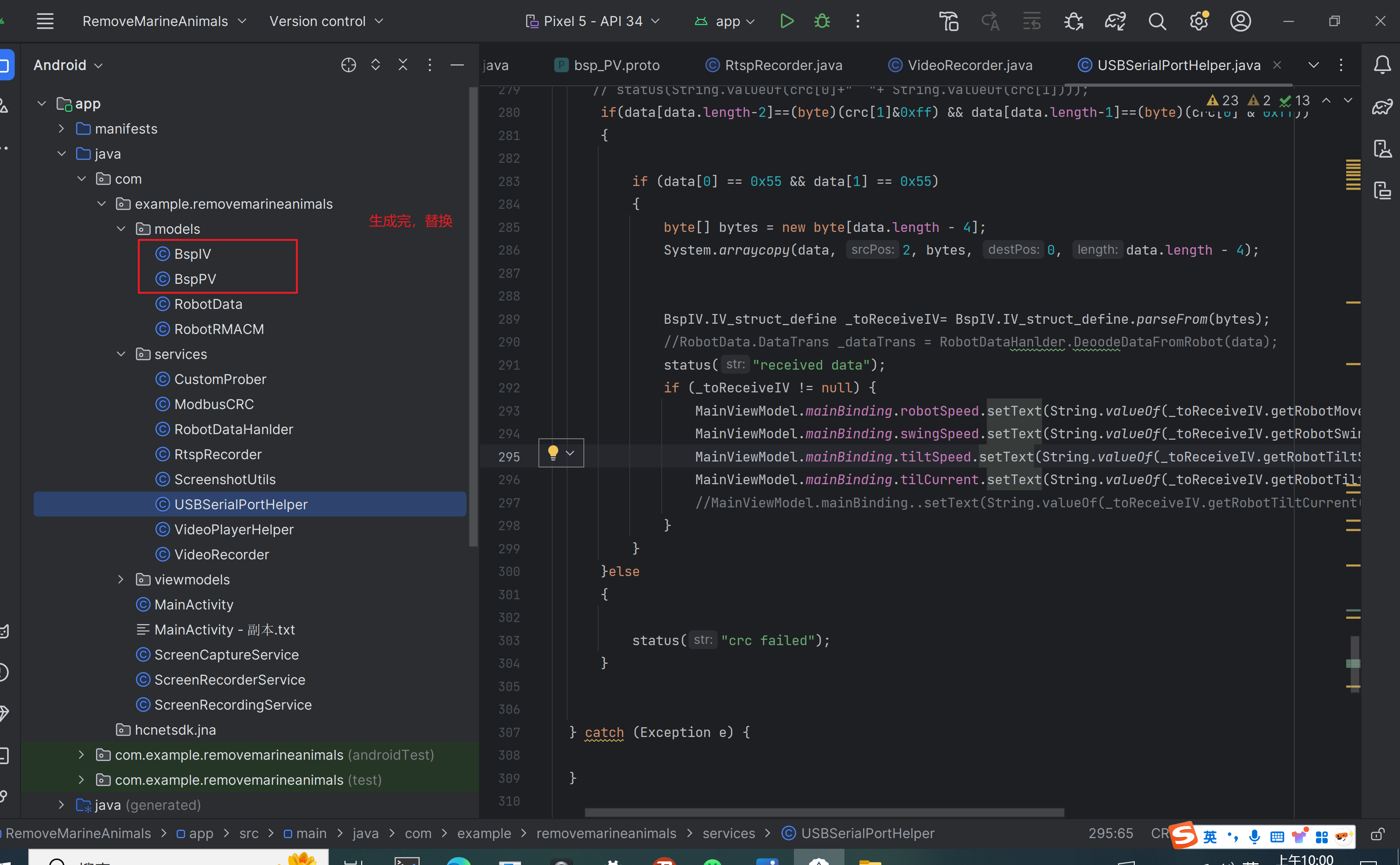
Task: Sync project with Gradle files
Action: coord(1115,22)
